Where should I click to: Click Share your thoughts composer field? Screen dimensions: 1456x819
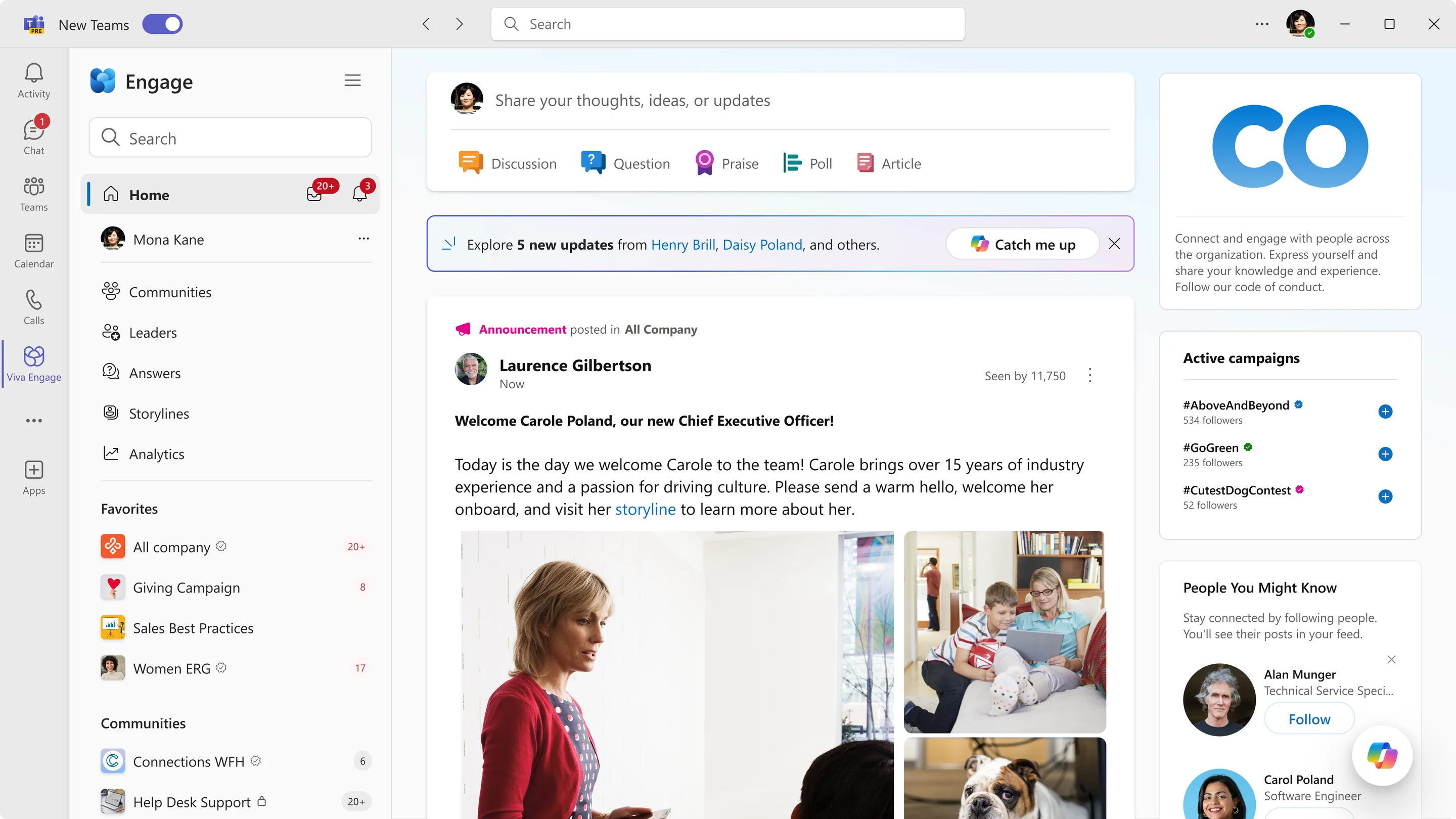click(632, 100)
